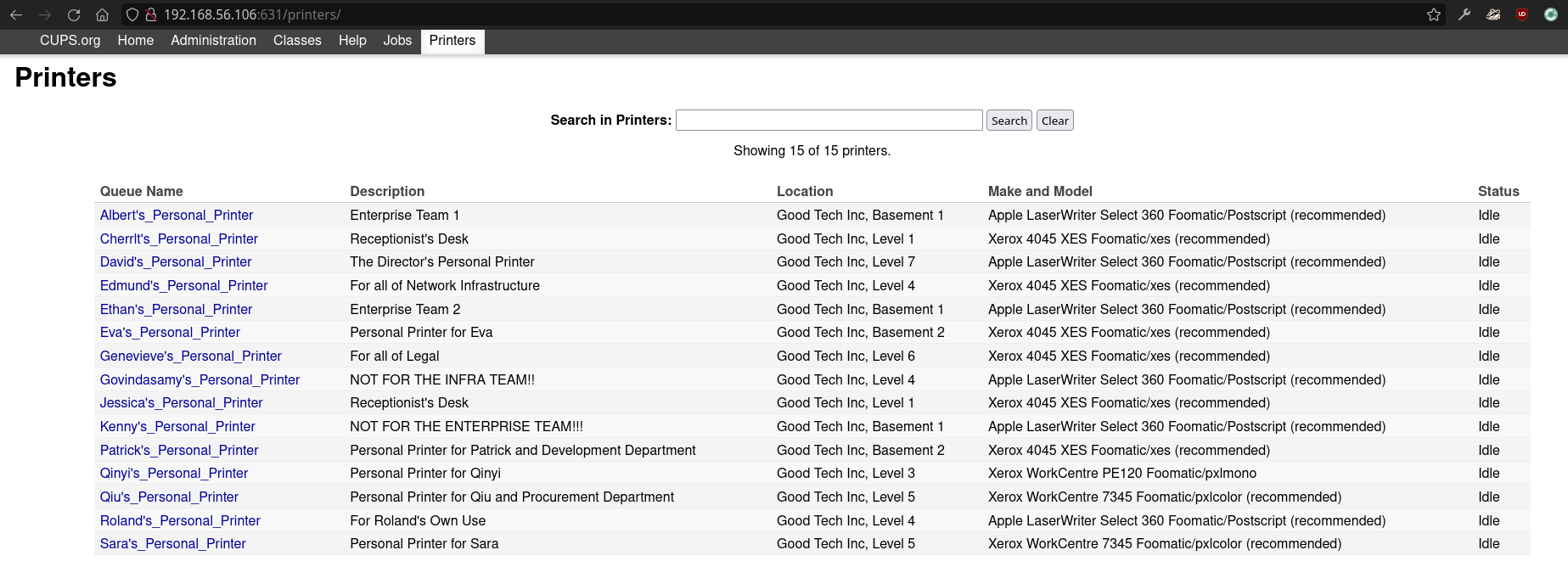Go to the browser home page icon
1568x584 pixels.
[102, 14]
